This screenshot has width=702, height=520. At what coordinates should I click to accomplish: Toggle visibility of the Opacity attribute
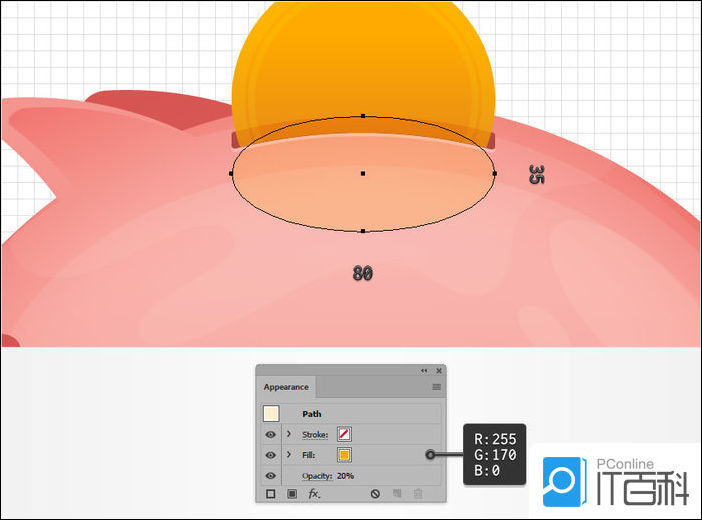[x=270, y=476]
